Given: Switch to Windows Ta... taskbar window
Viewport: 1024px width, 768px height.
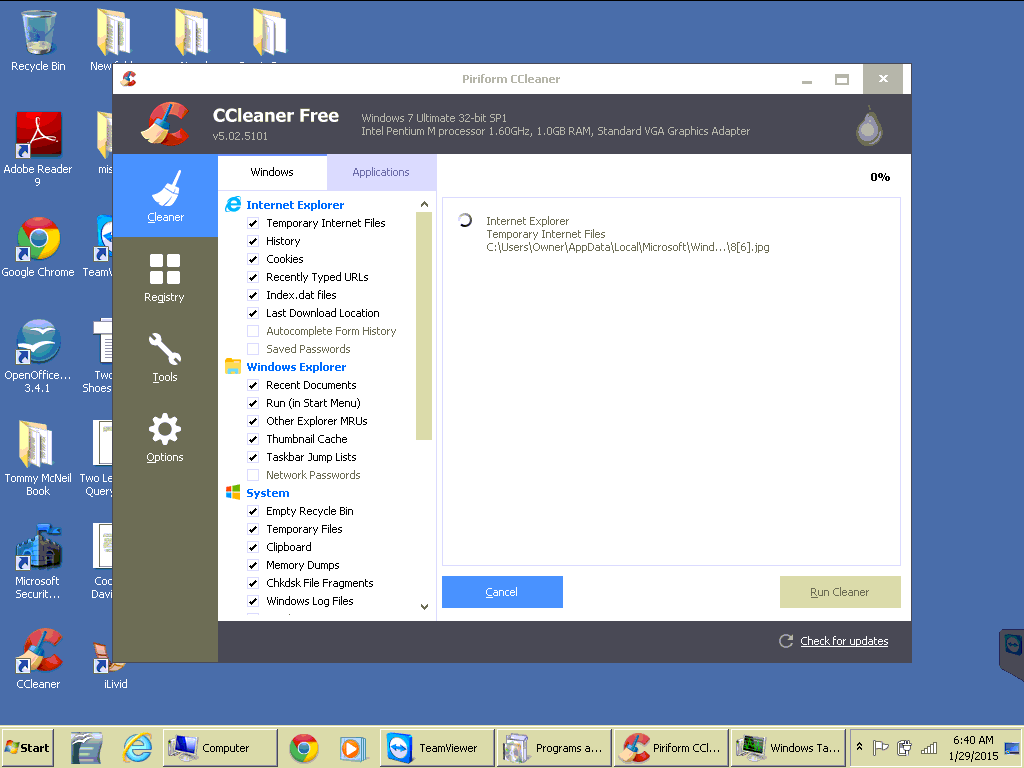Looking at the screenshot, I should (788, 748).
